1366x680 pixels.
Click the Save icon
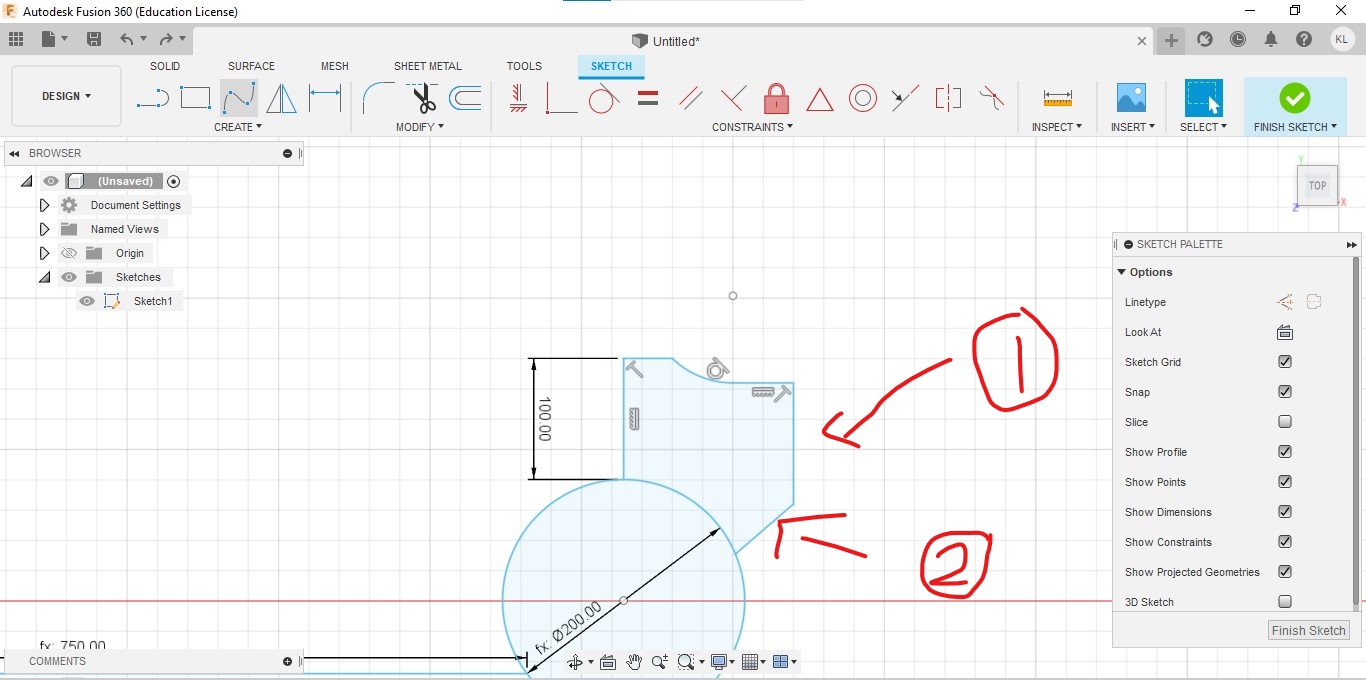tap(93, 39)
